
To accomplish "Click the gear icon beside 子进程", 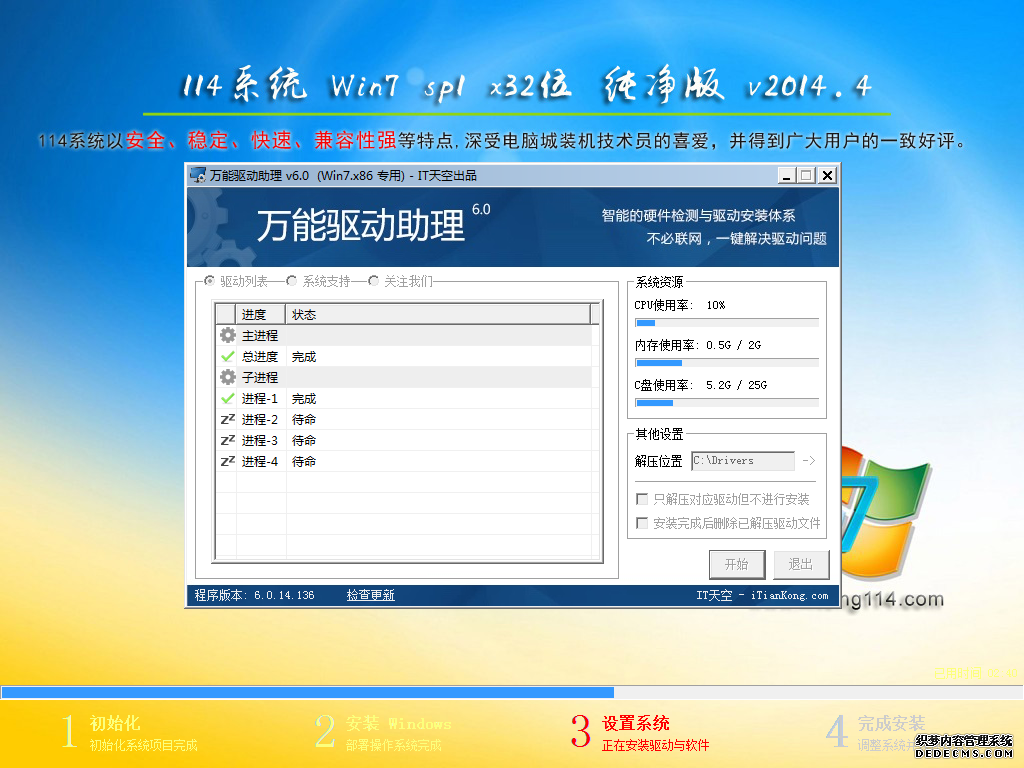I will point(227,377).
